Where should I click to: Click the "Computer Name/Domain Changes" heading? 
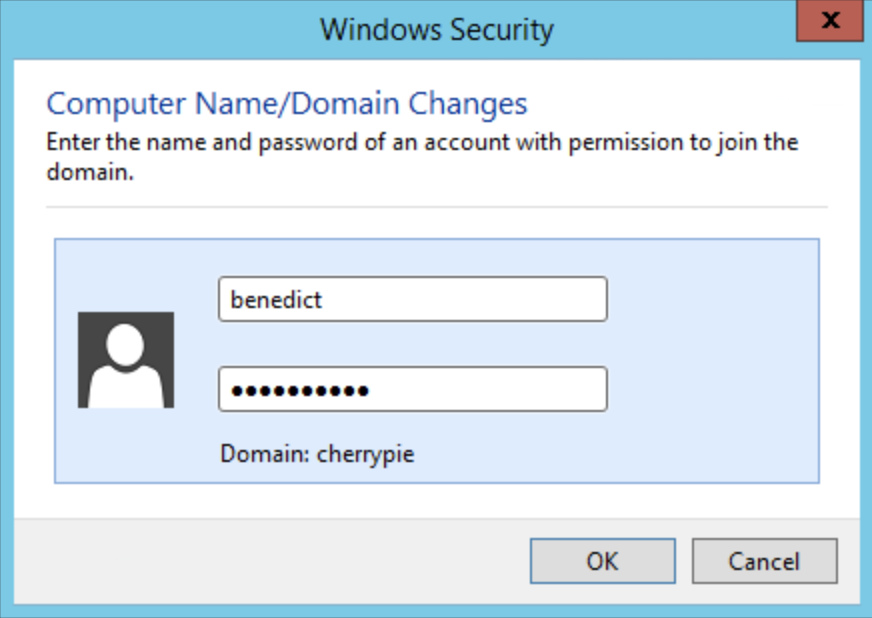[287, 103]
